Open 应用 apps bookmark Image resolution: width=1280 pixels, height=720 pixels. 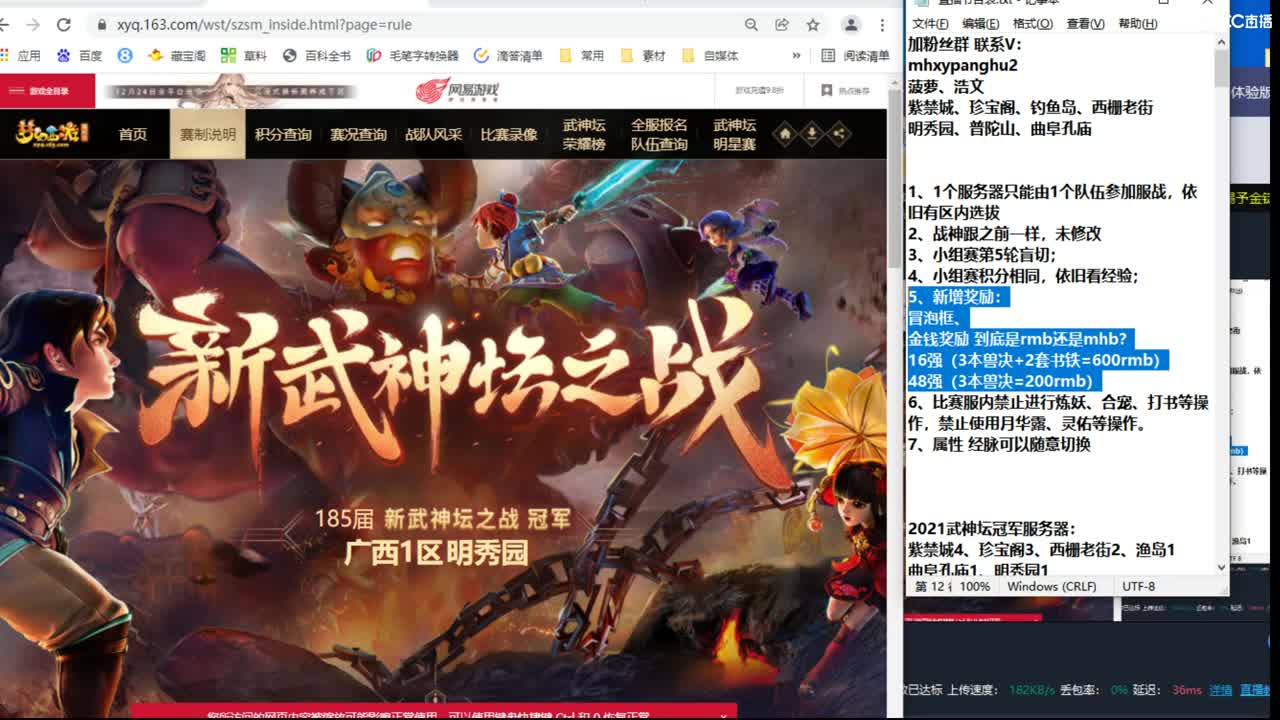(21, 56)
